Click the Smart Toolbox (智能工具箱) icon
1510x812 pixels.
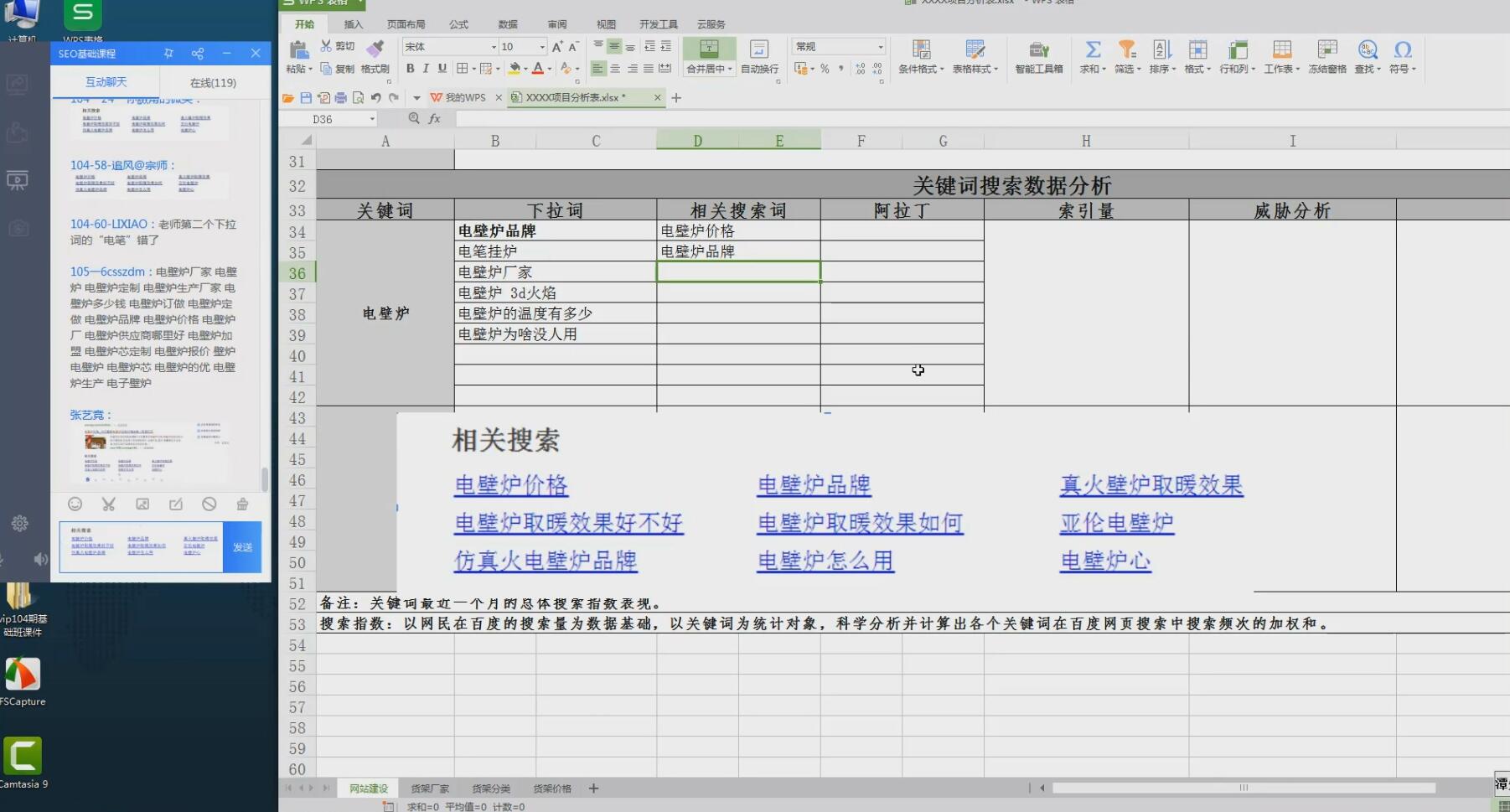pos(1039,49)
